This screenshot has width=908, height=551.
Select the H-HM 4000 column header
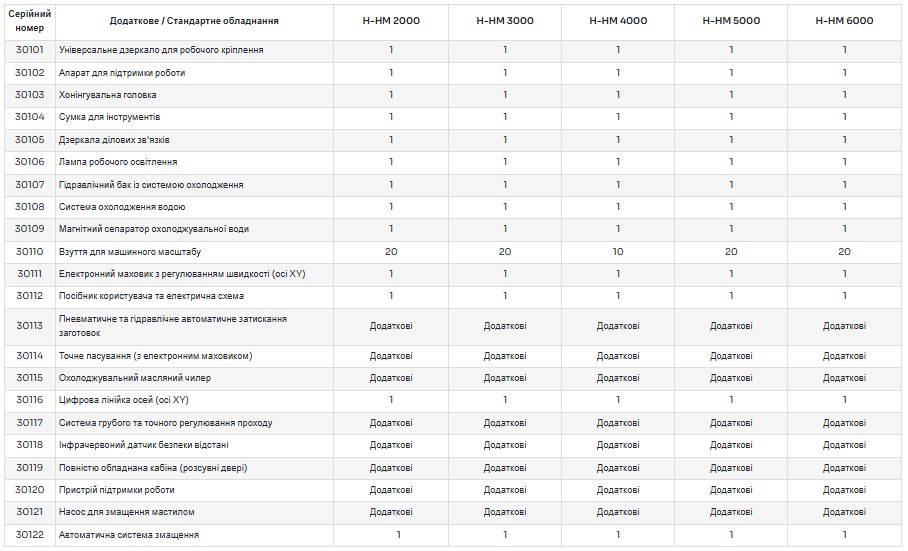pyautogui.click(x=618, y=20)
